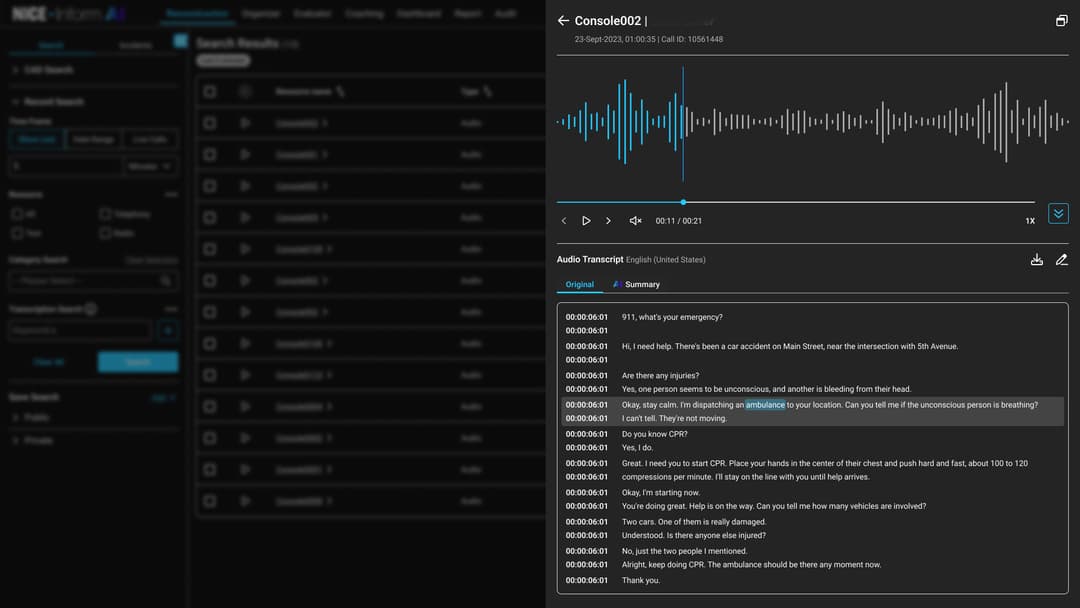The image size is (1080, 608).
Task: Choose the Date Range time frame option
Action: pos(93,139)
